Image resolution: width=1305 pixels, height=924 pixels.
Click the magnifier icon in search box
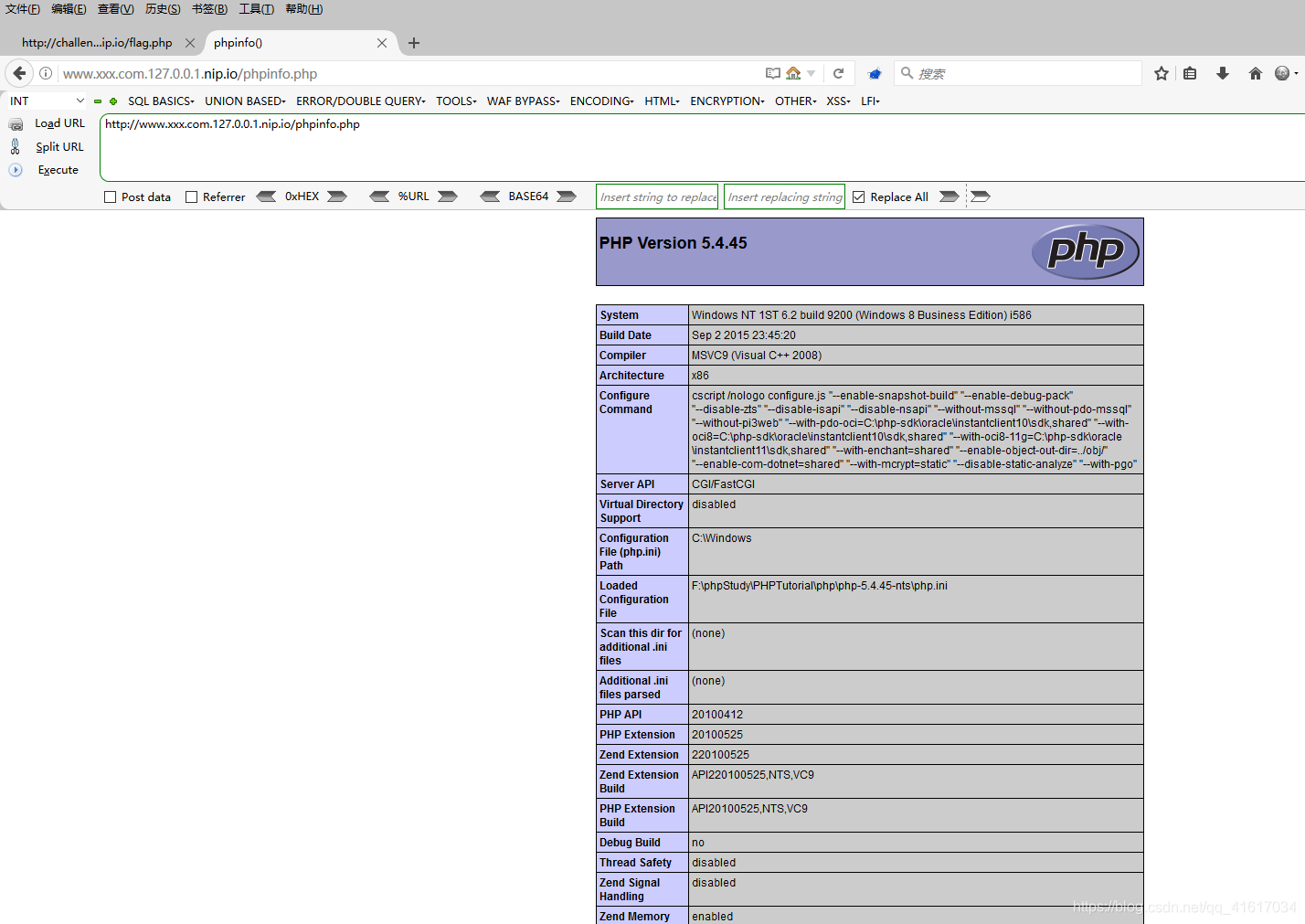click(907, 73)
